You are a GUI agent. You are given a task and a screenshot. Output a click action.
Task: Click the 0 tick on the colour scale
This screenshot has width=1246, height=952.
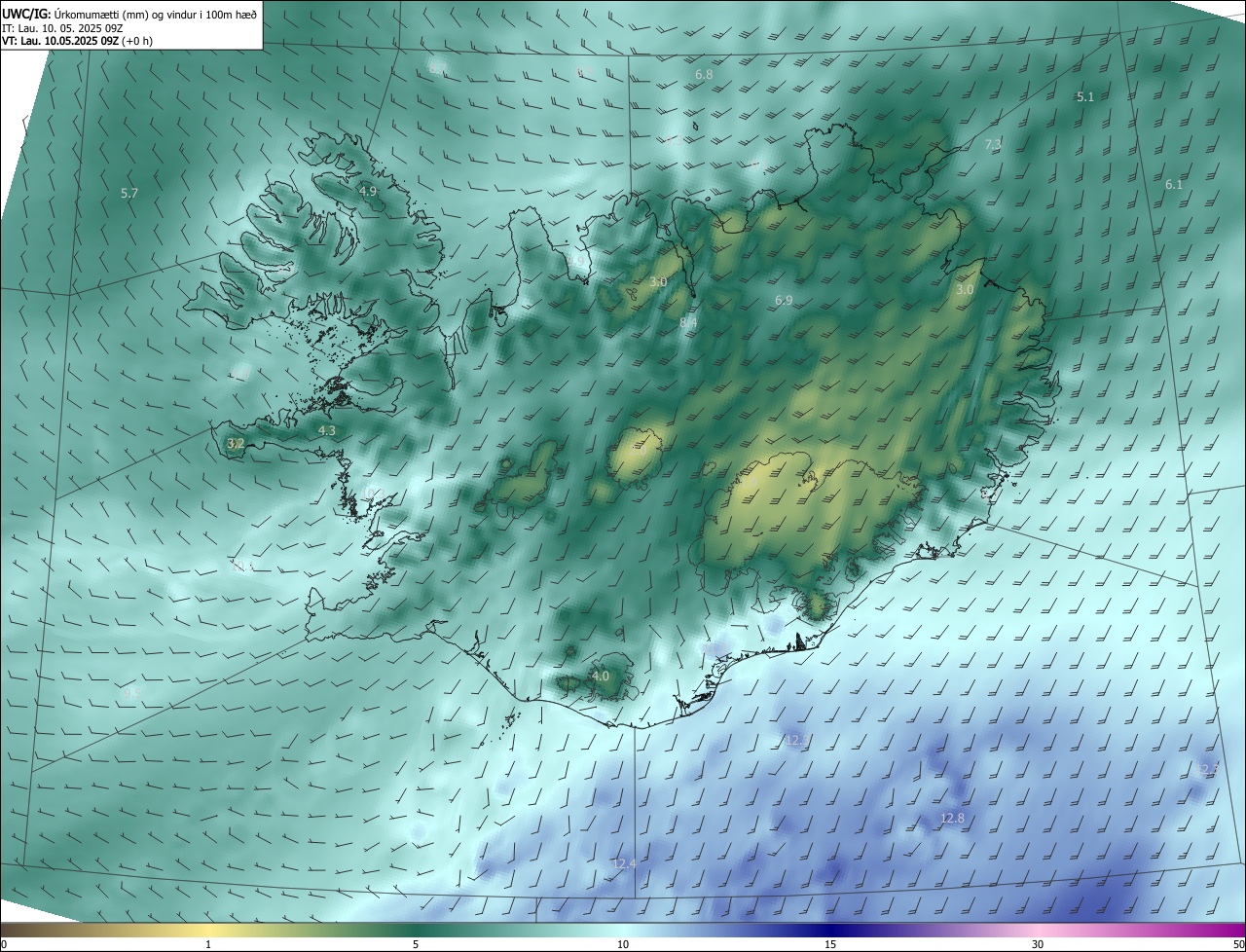point(4,944)
